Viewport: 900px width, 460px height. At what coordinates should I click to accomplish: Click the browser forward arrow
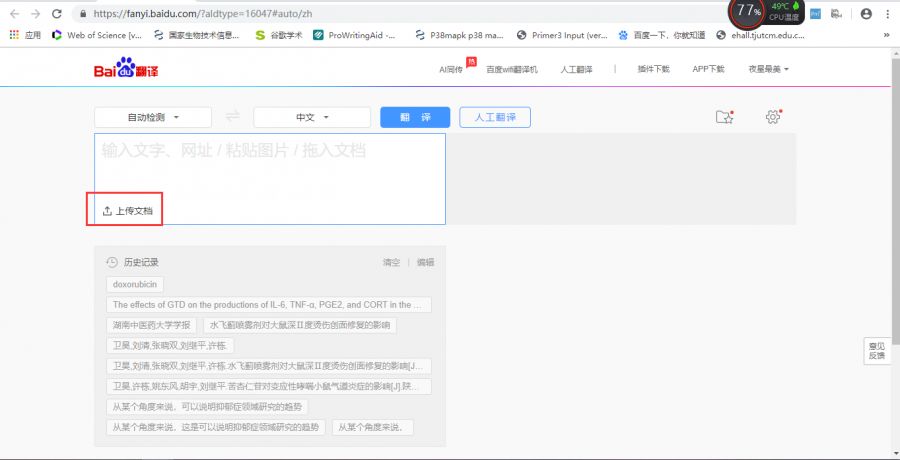[x=35, y=14]
